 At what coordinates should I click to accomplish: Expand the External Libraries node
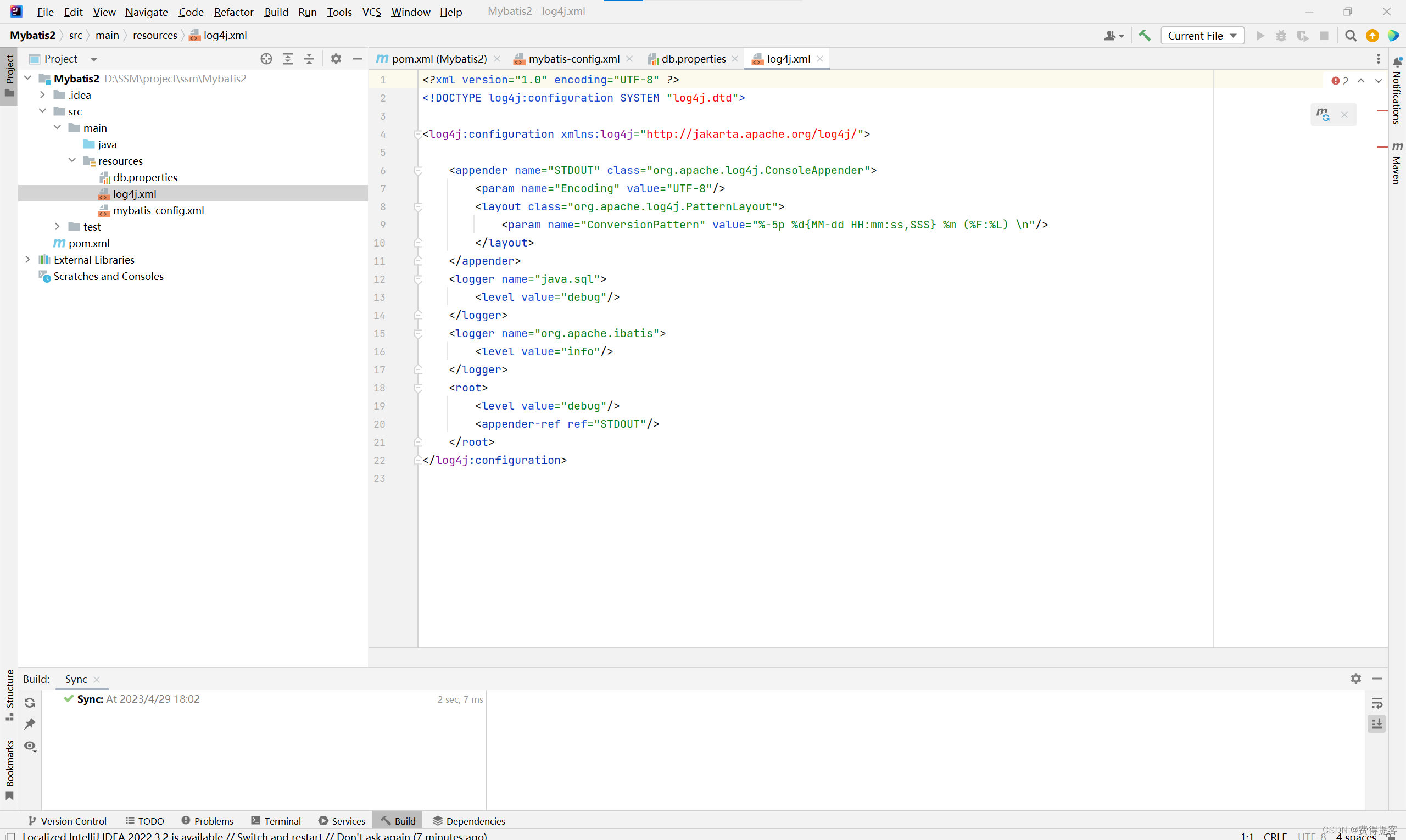point(27,259)
